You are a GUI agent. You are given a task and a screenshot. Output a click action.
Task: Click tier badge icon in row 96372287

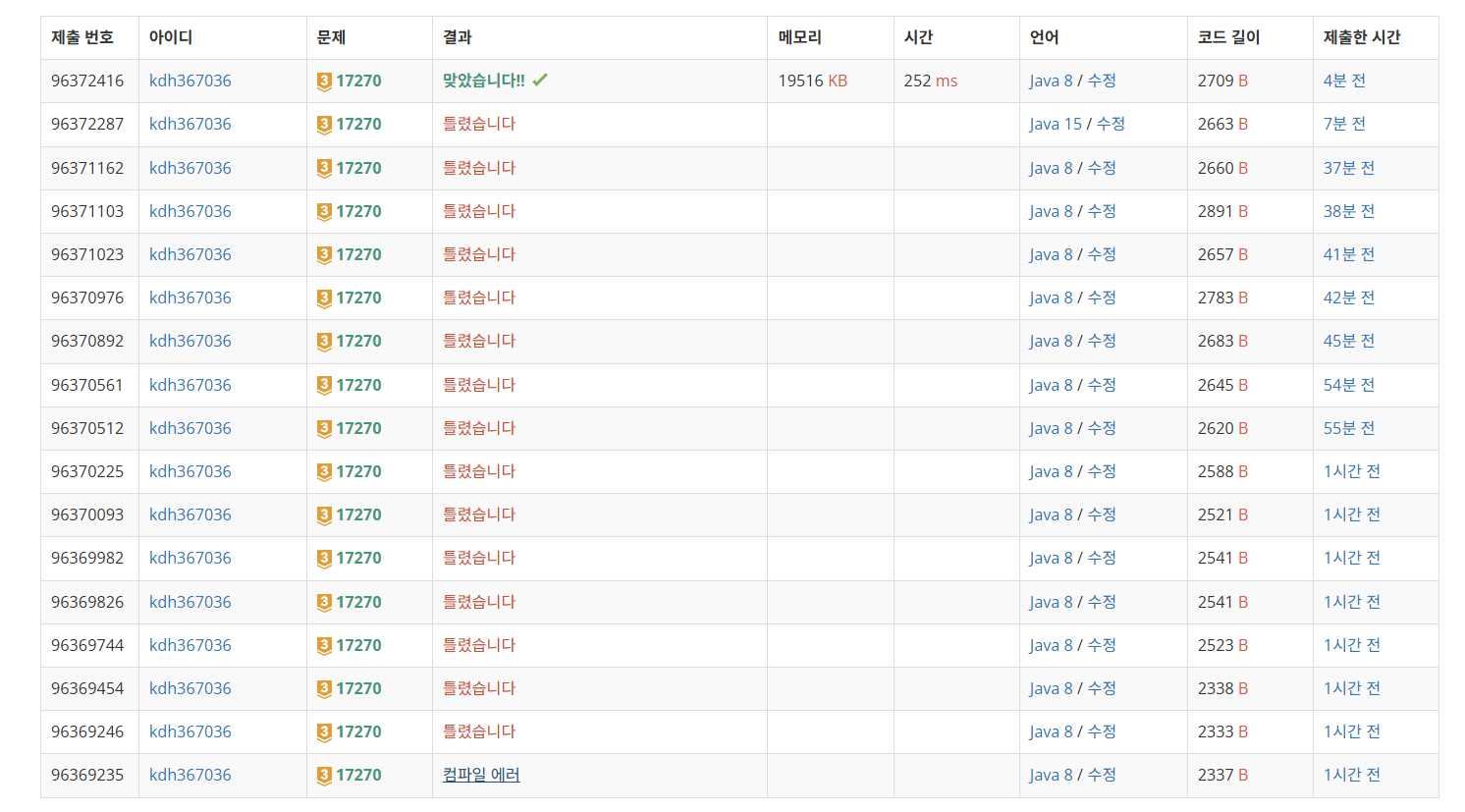(x=324, y=125)
